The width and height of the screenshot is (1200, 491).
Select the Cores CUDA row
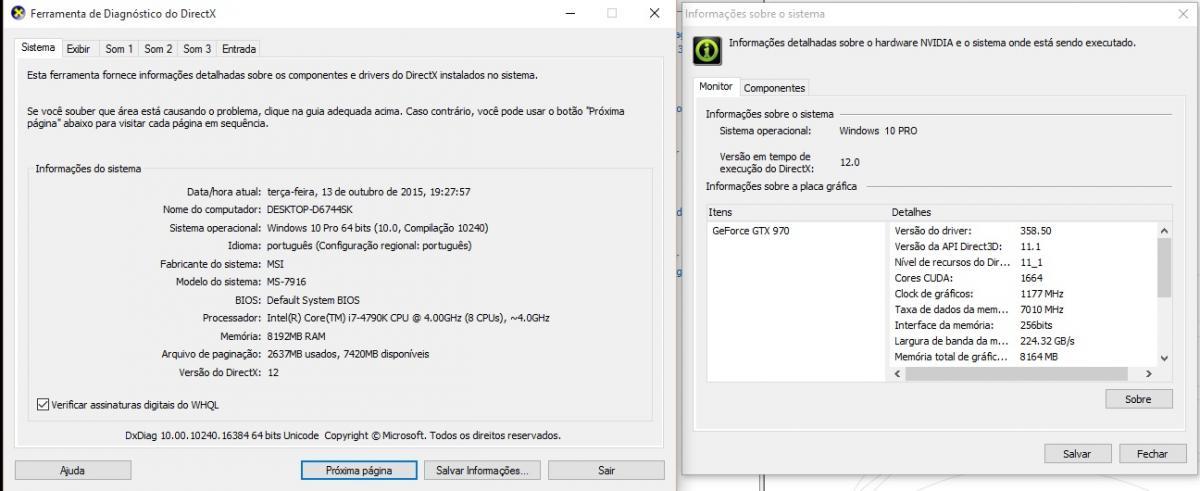click(1022, 278)
